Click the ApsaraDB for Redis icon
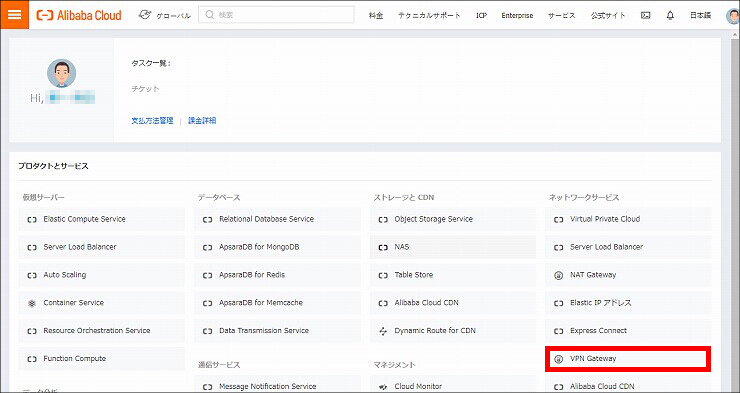 pos(208,275)
